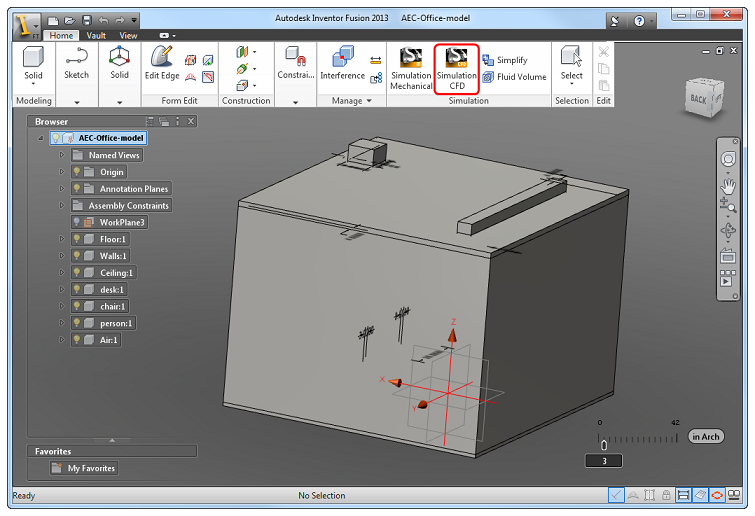Toggle visibility bulb for WorkPlane3

(77, 222)
